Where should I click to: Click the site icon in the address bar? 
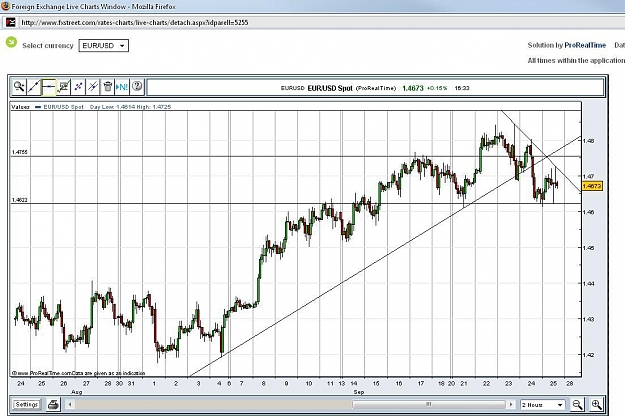coord(10,22)
